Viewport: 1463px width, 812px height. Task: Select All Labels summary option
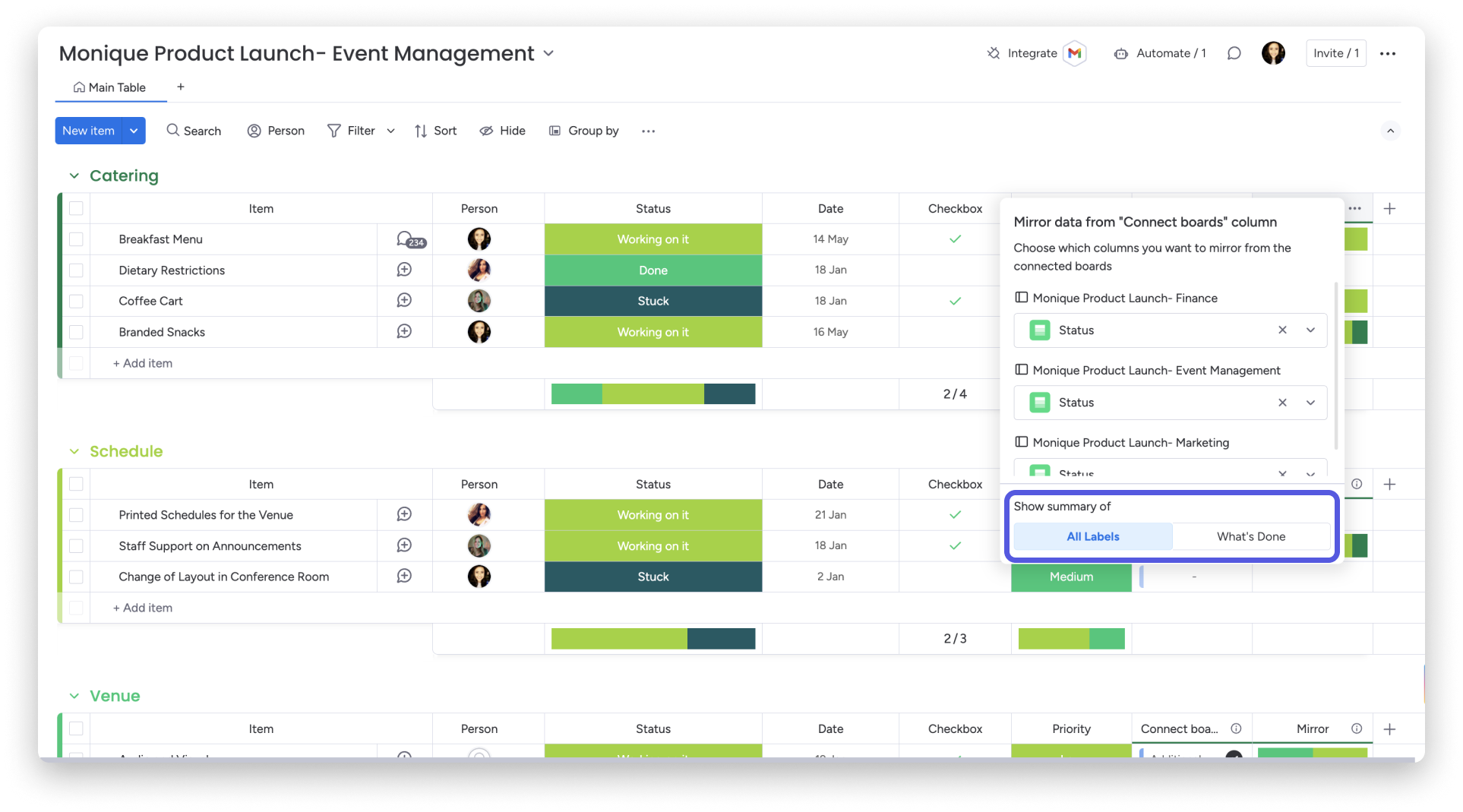pos(1093,536)
